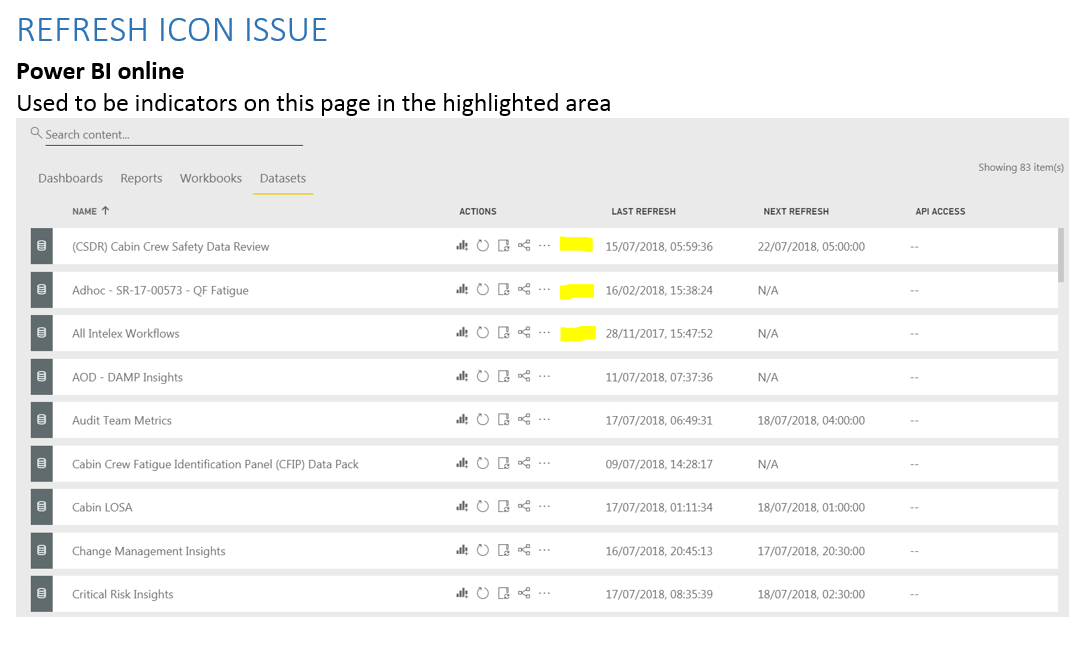The image size is (1081, 646).
Task: Schedule refresh for CSDR Cabin Crew dataset
Action: point(504,245)
